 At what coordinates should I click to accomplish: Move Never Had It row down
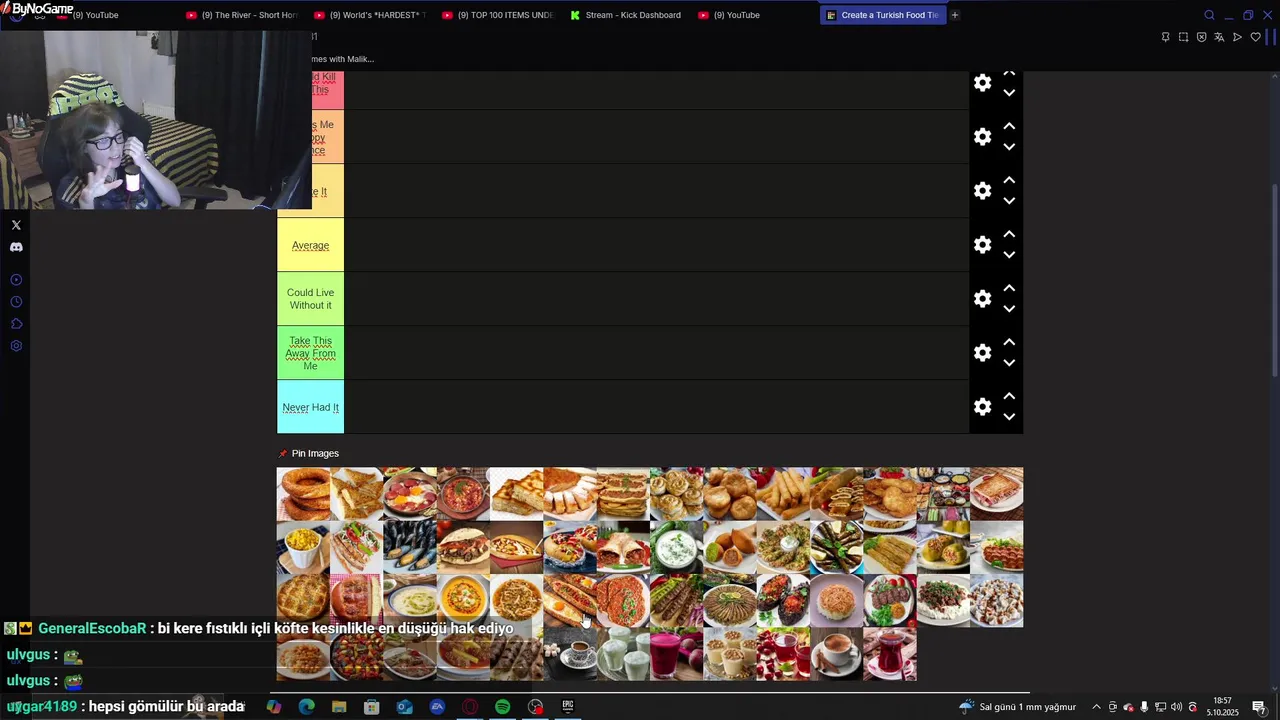[1009, 417]
